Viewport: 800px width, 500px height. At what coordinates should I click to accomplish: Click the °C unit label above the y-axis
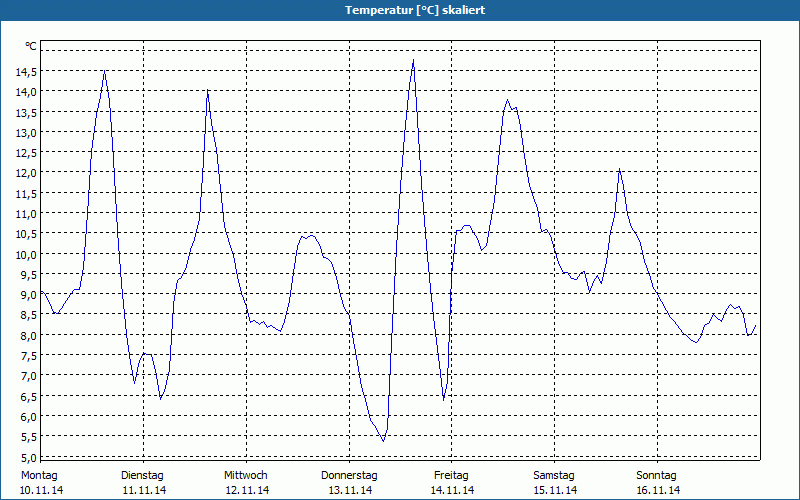pos(31,46)
